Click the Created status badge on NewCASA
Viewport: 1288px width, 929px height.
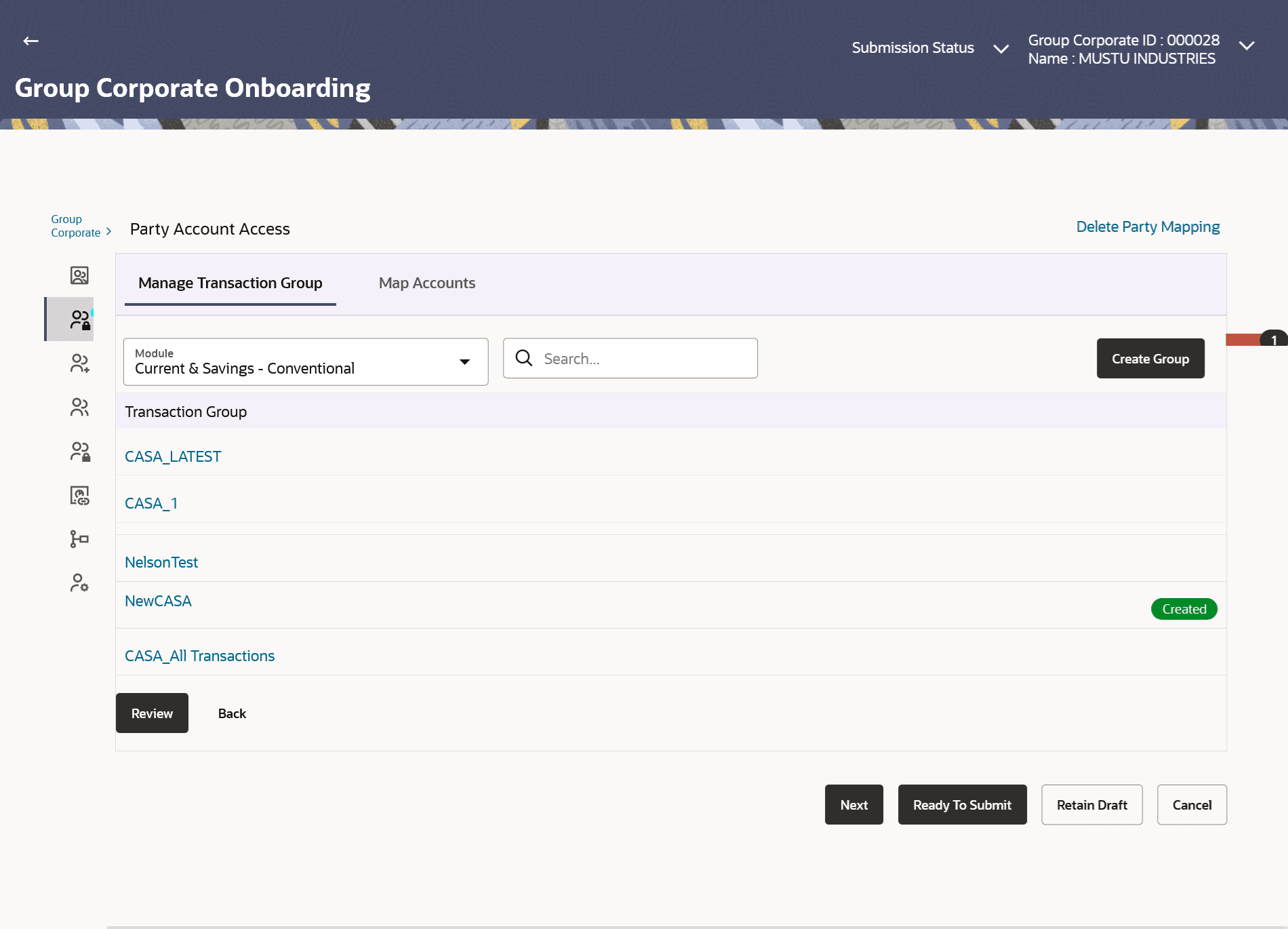tap(1184, 608)
